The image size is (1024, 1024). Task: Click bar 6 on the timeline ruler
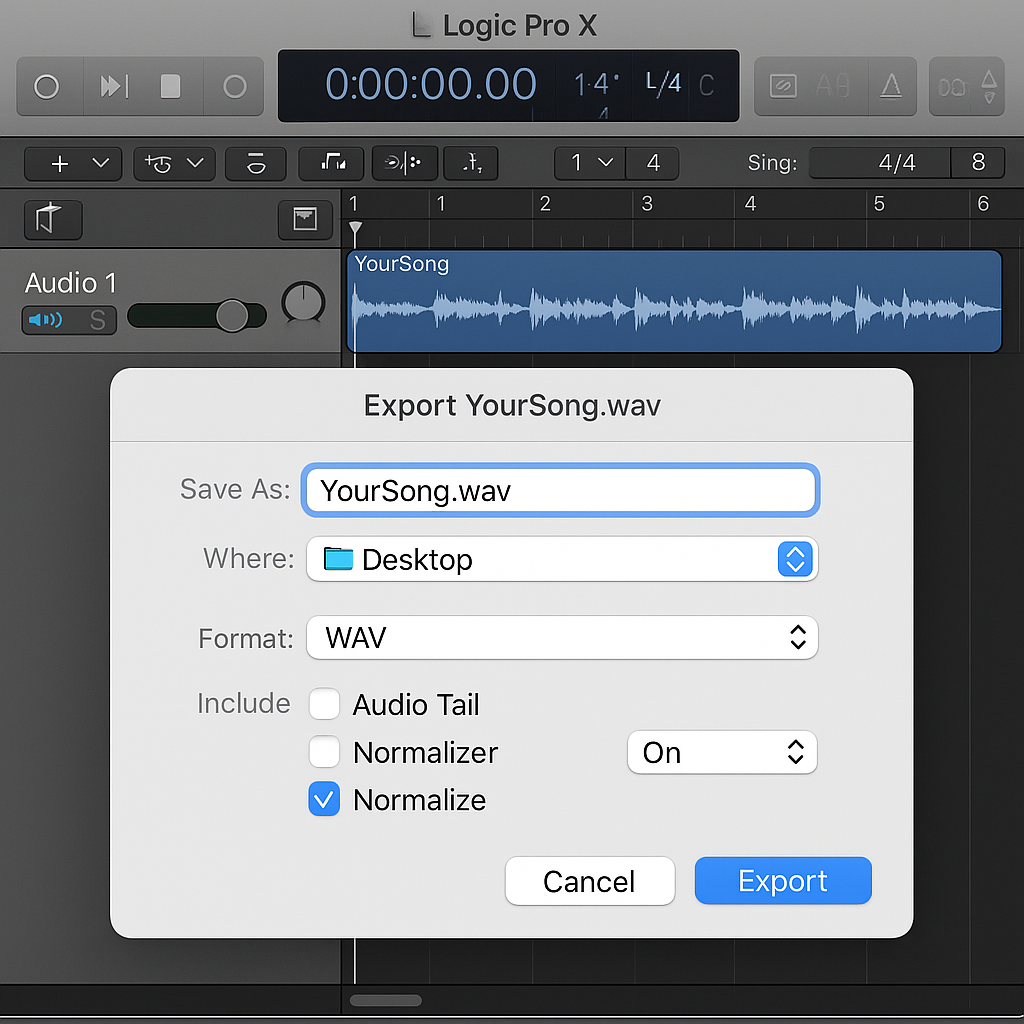tap(983, 204)
